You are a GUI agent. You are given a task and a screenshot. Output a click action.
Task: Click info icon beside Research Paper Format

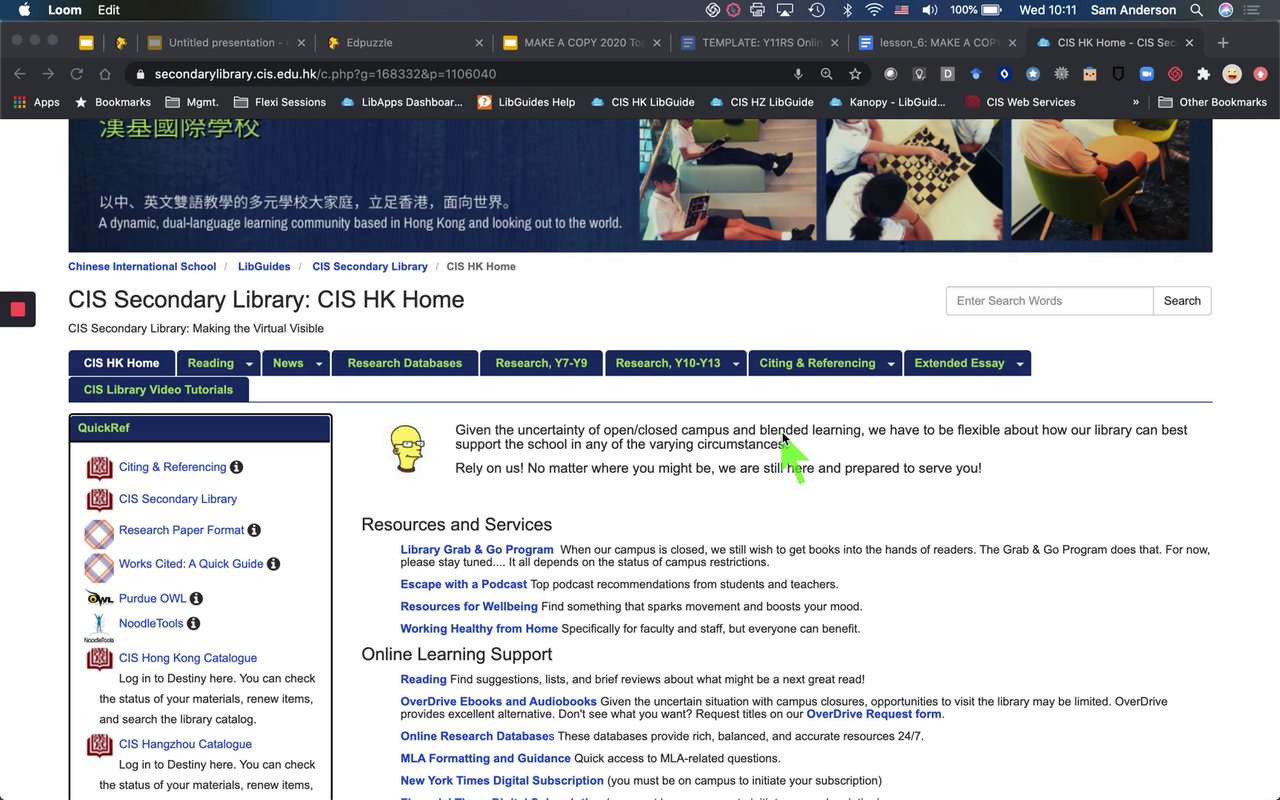254,530
